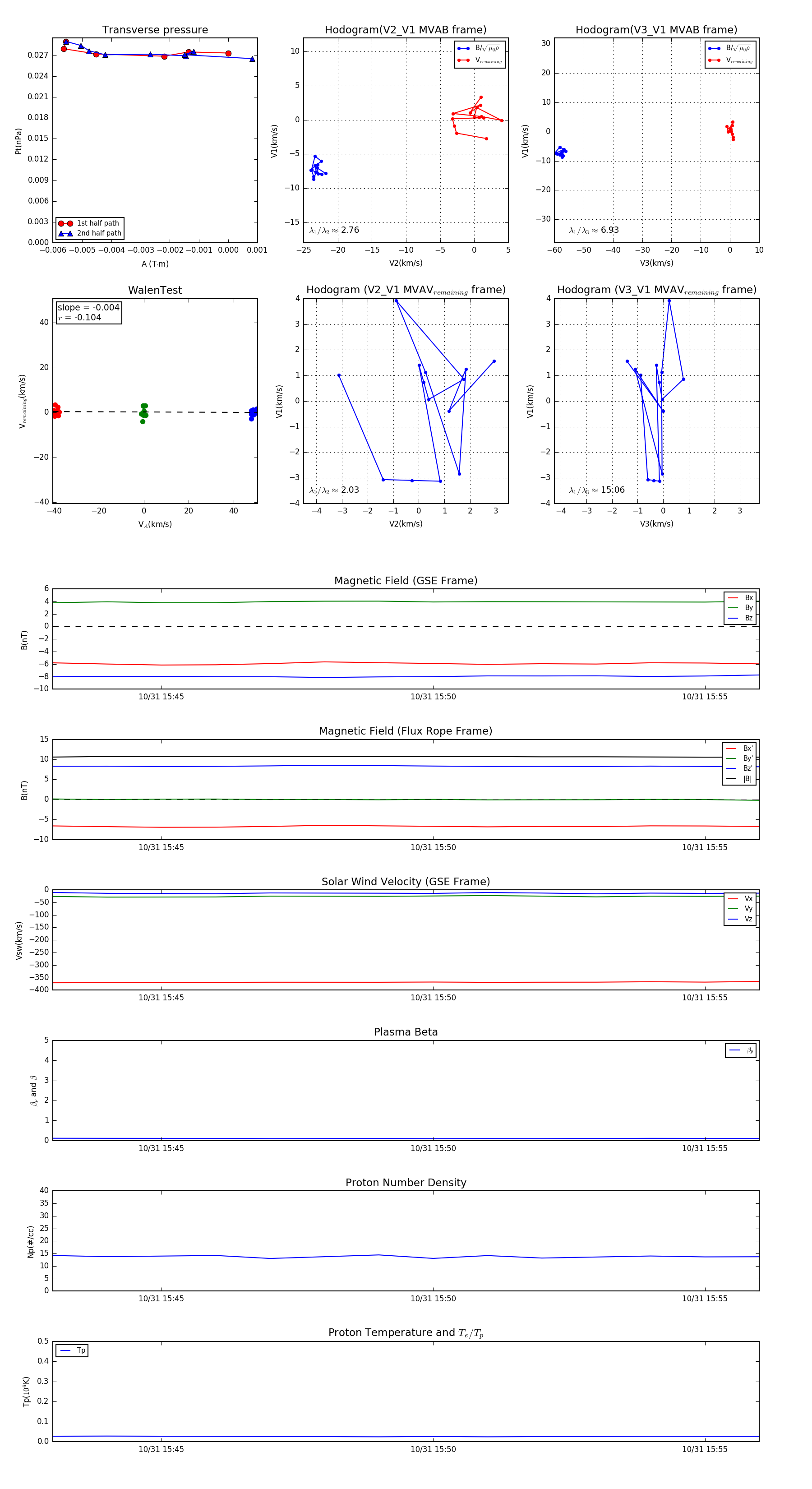This screenshot has width=812, height=1489.
Task: Click the '1st half path' legend entry
Action: click(x=90, y=223)
